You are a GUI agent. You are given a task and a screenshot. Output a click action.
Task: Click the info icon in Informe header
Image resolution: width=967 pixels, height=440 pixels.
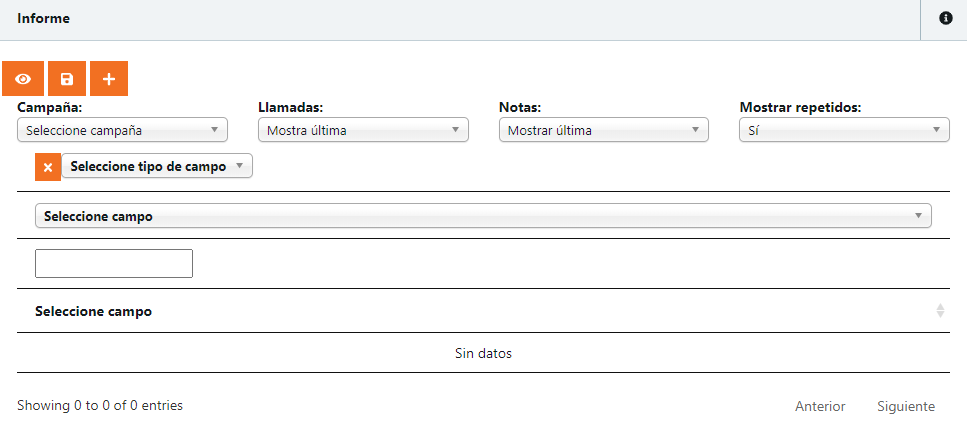[x=945, y=18]
